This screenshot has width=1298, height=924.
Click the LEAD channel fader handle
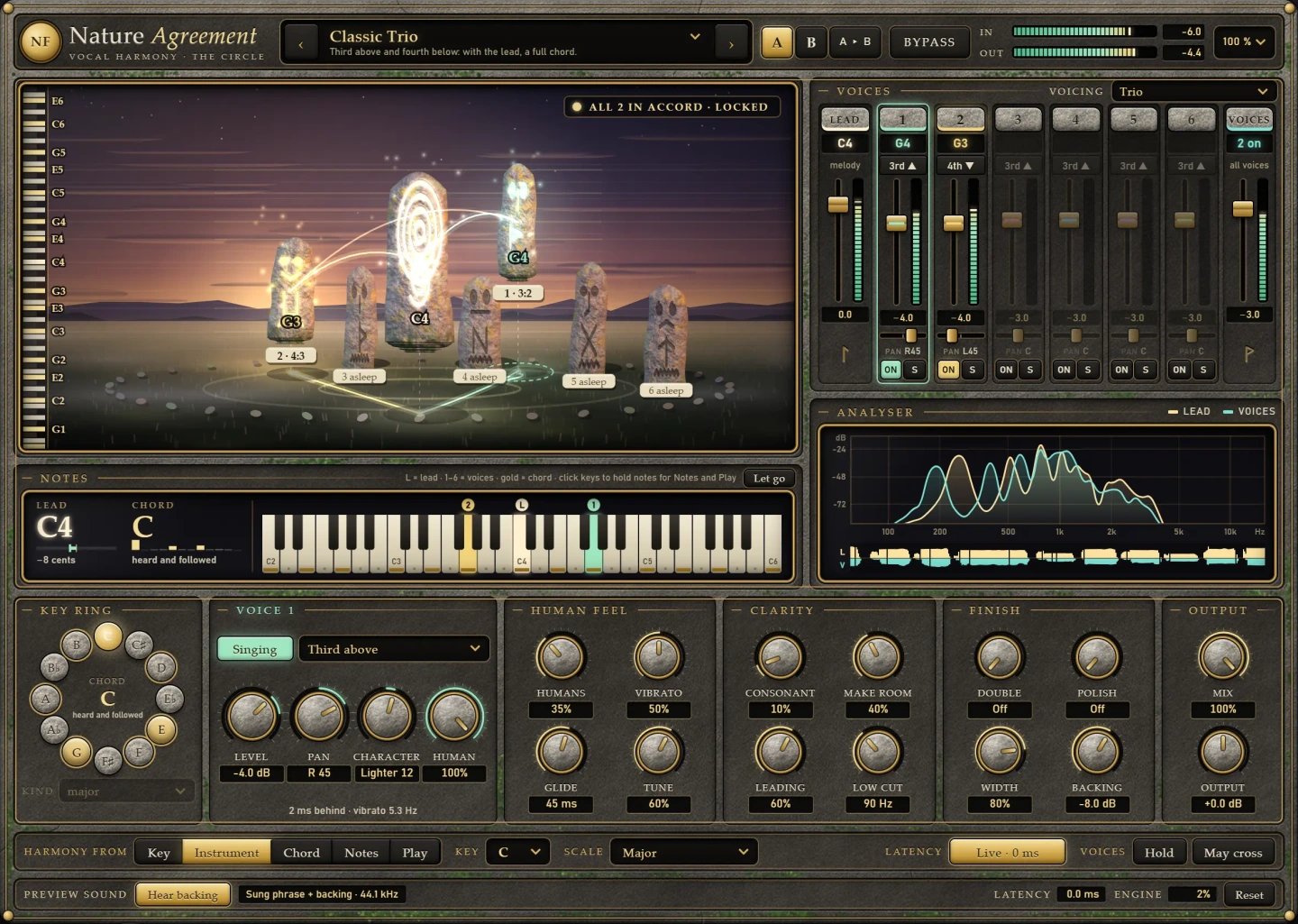click(x=838, y=205)
